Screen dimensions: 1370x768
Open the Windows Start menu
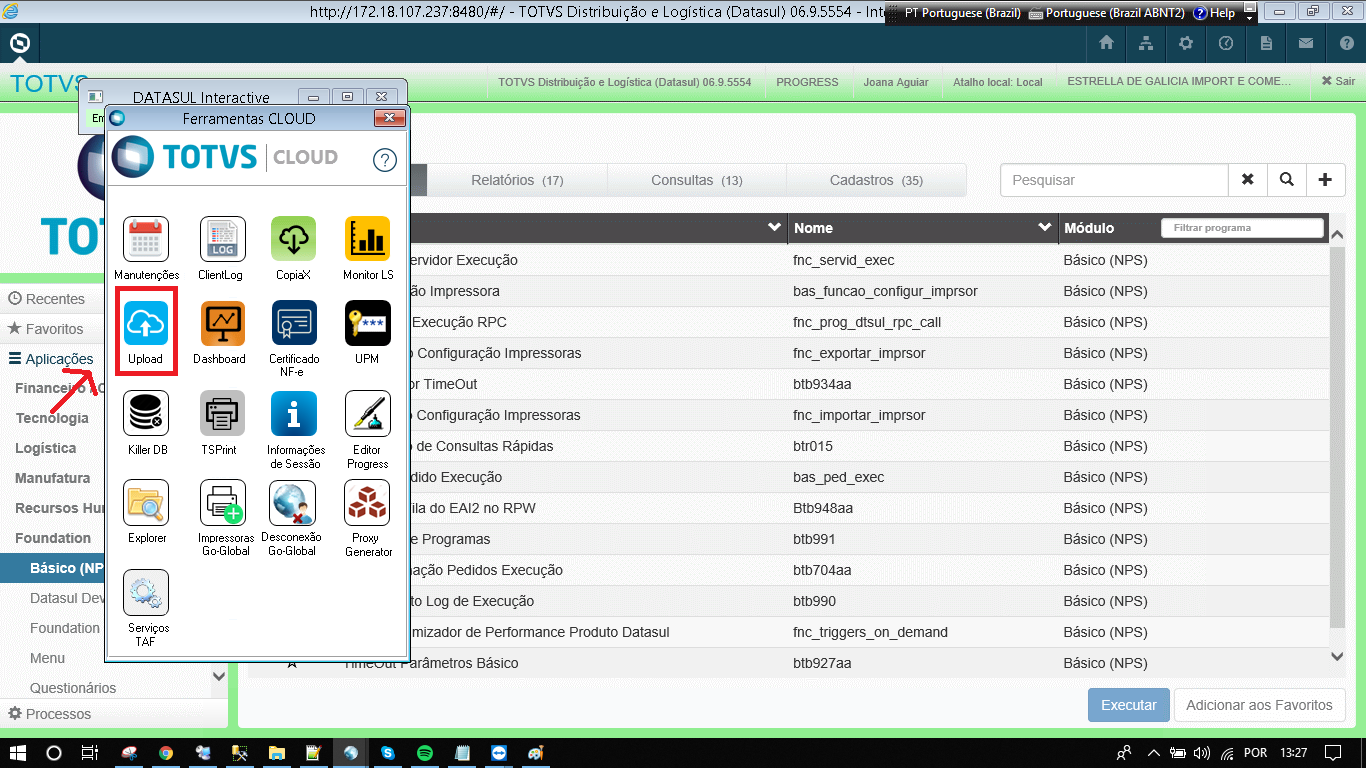point(18,753)
